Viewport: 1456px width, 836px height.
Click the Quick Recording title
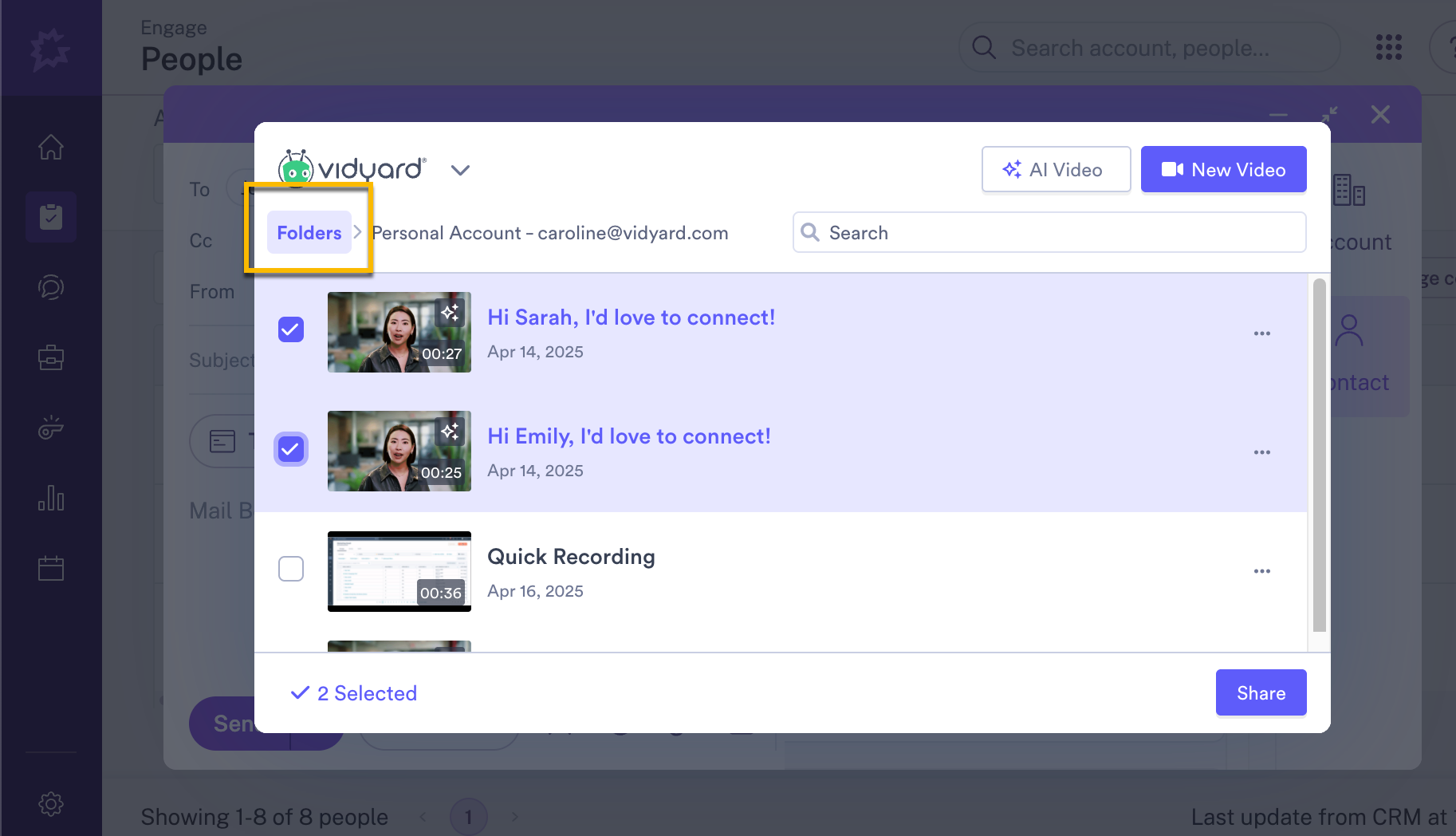tap(571, 557)
